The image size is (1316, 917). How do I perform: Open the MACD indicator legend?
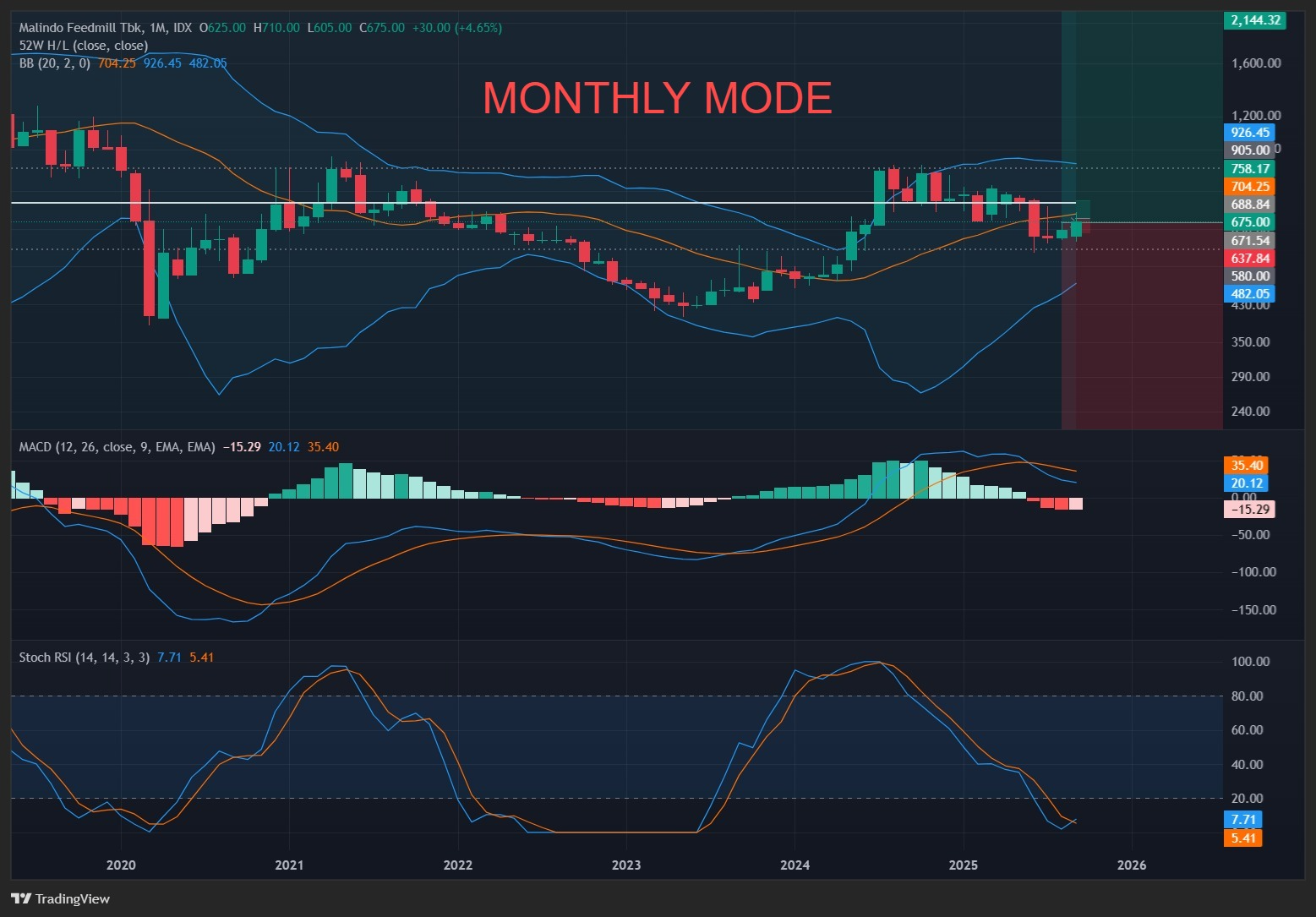(x=117, y=447)
